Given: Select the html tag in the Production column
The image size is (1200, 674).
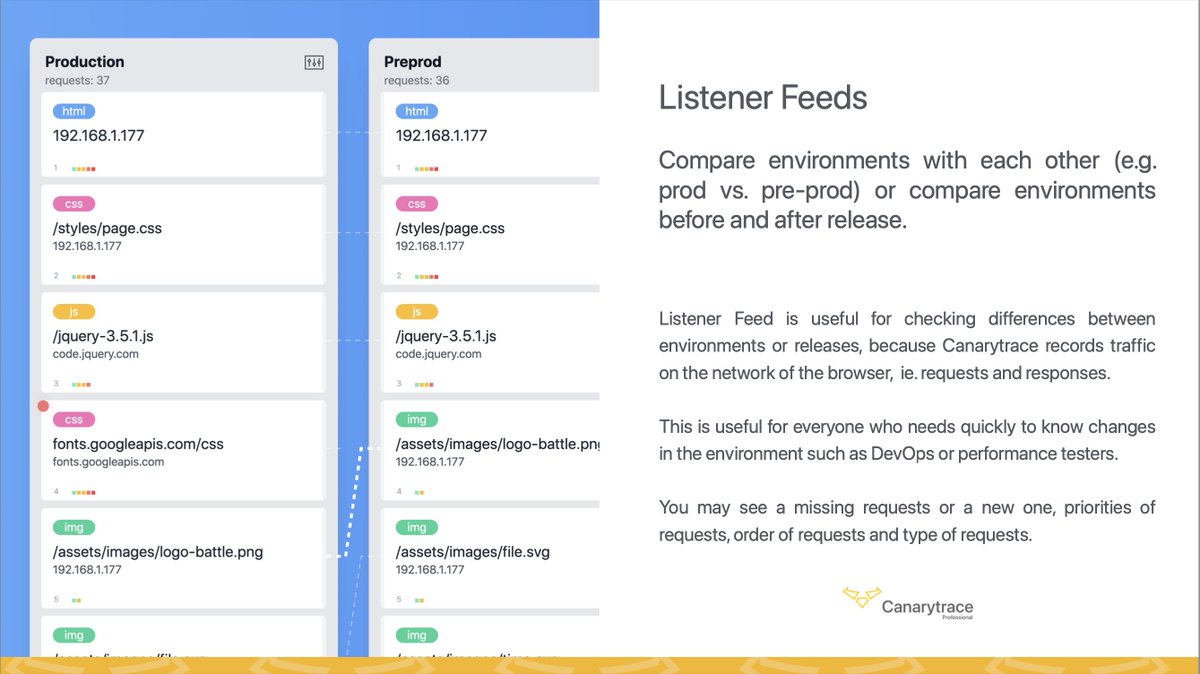Looking at the screenshot, I should [74, 112].
